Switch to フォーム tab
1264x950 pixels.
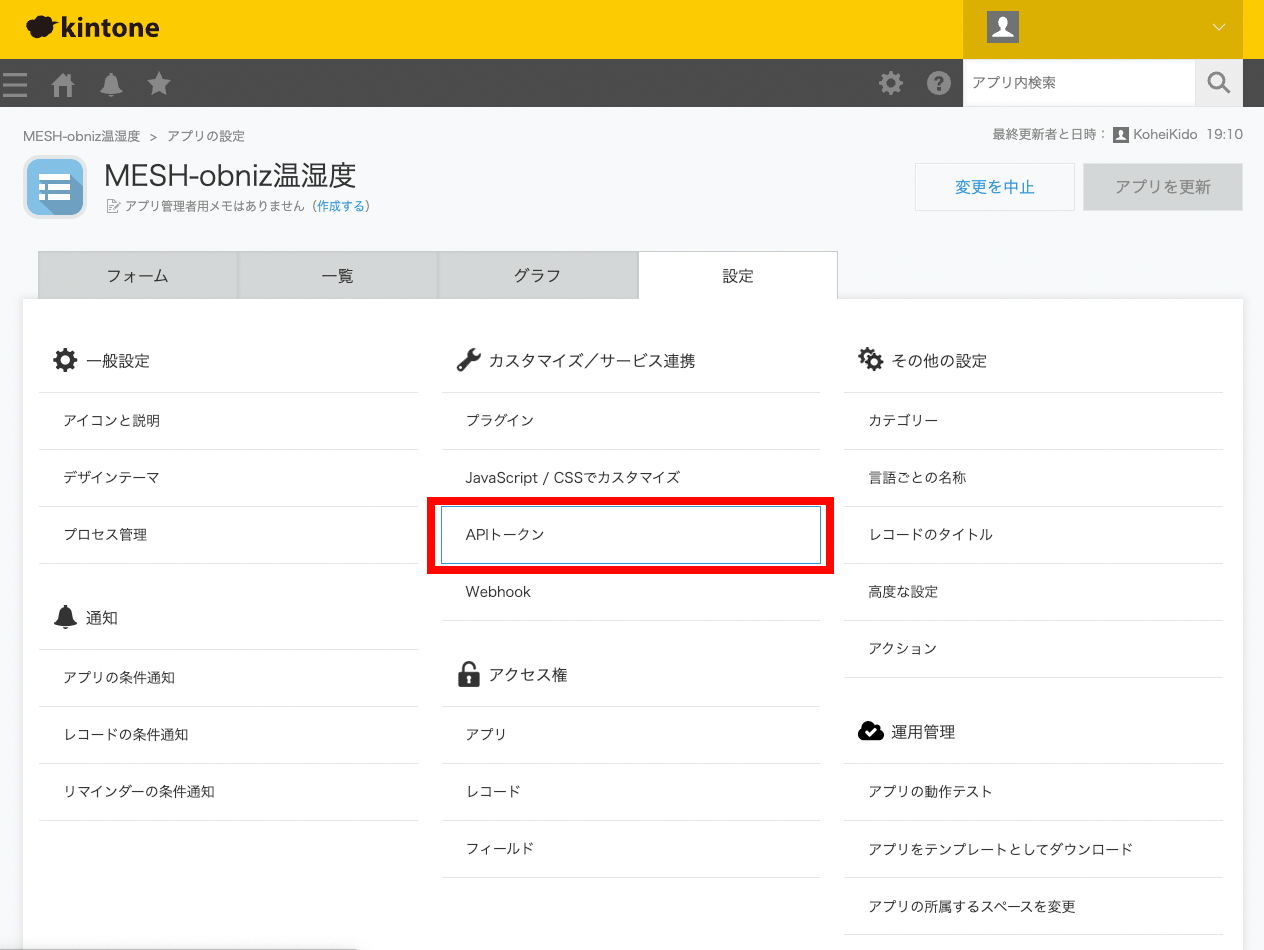[x=138, y=276]
